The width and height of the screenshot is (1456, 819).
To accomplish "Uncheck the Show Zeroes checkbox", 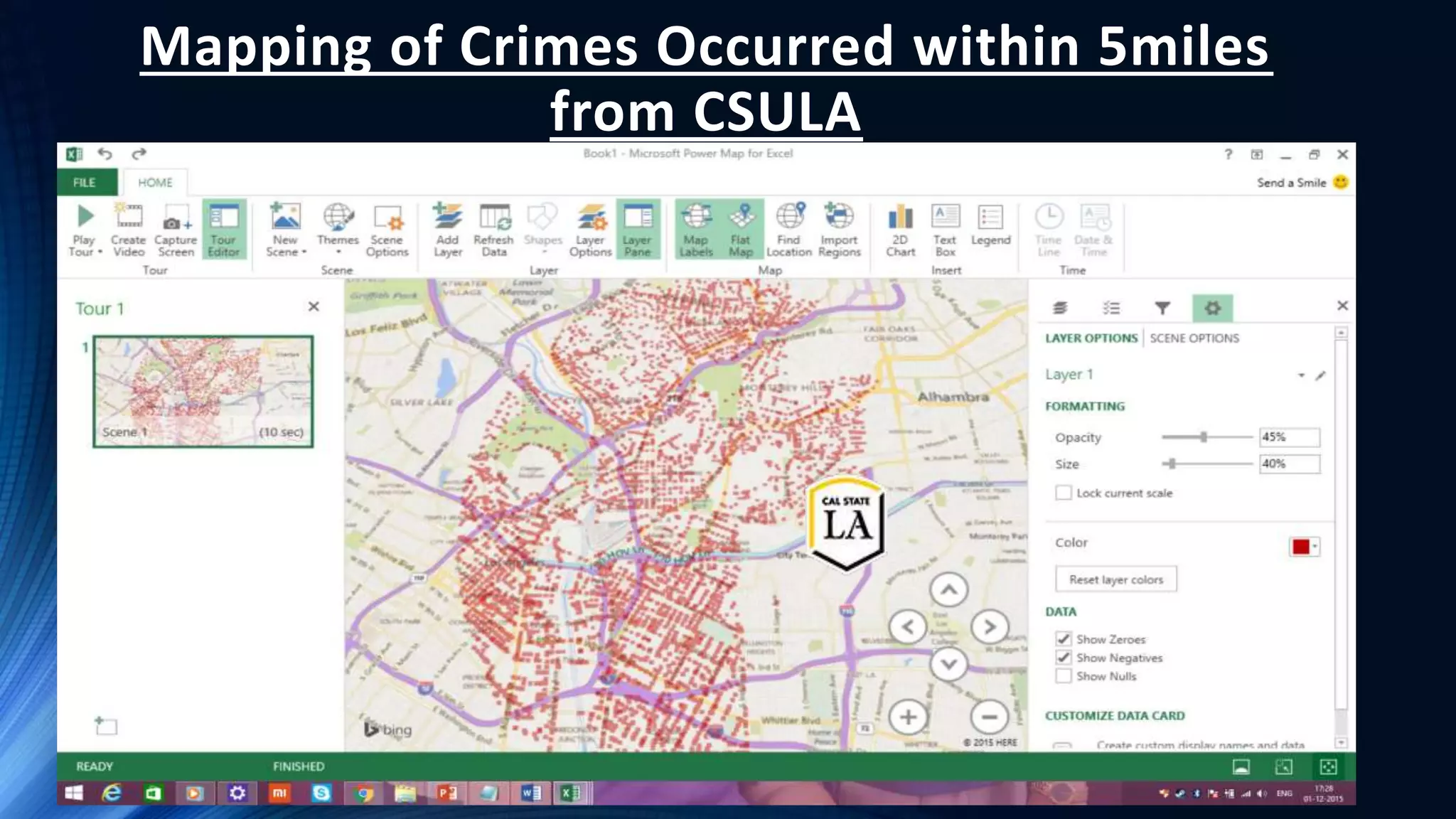I will coord(1064,638).
